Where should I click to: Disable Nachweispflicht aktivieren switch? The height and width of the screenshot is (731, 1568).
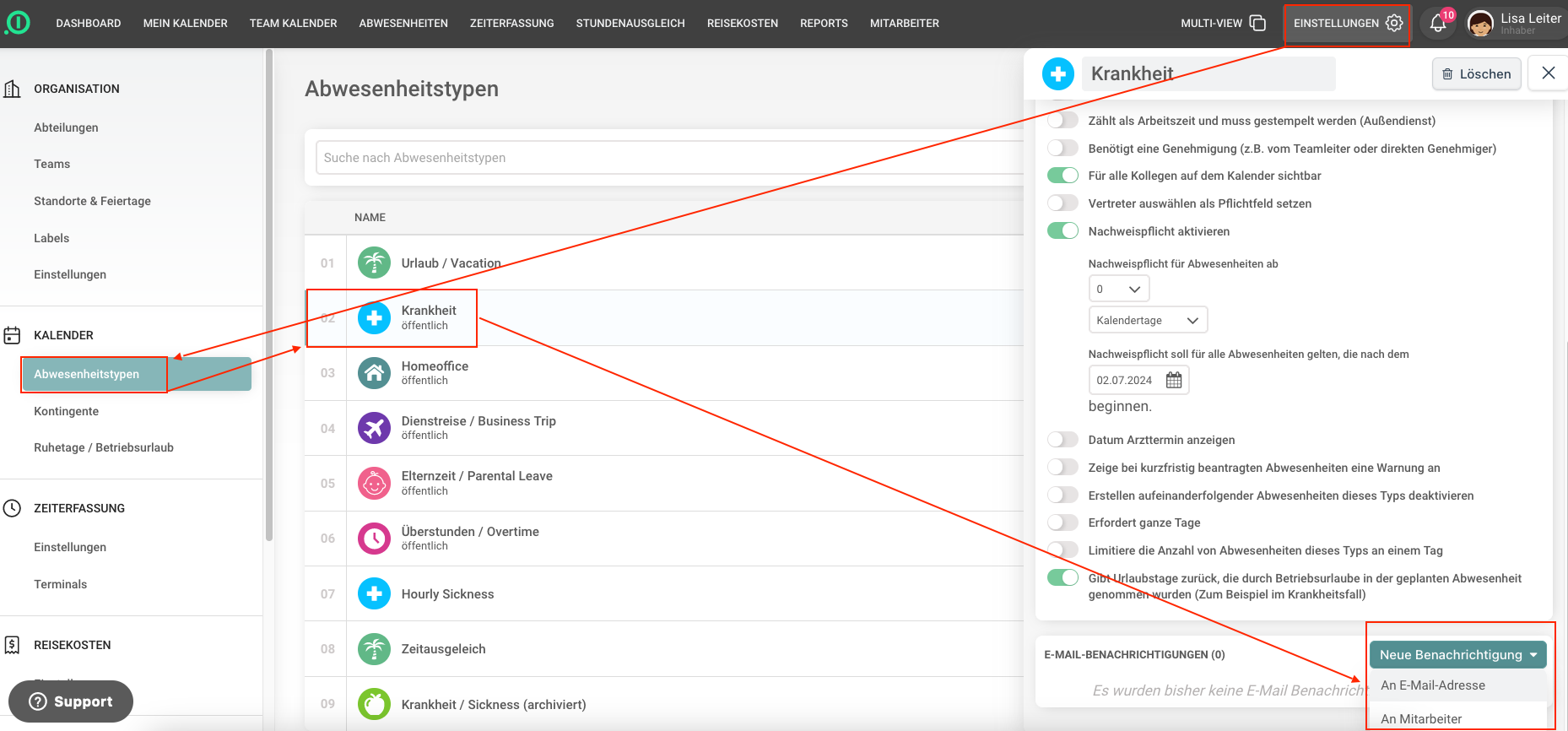click(1063, 231)
